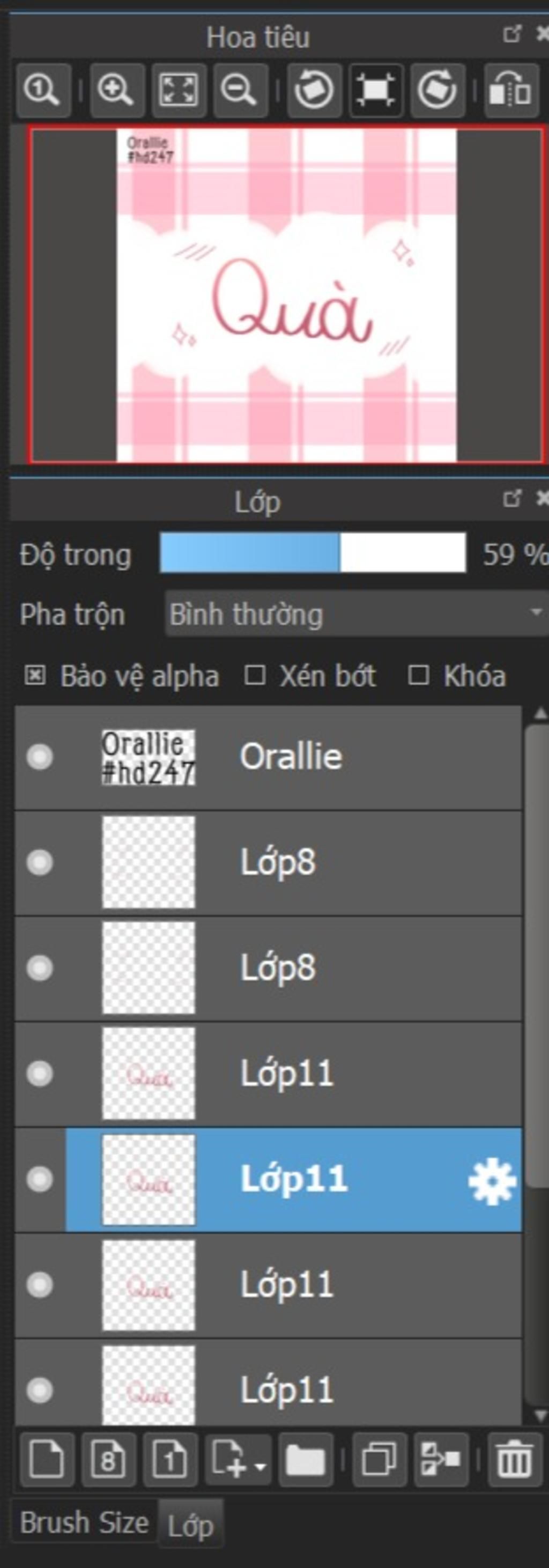Open the Pha trộn blend mode dropdown
The width and height of the screenshot is (549, 1568).
tap(356, 613)
